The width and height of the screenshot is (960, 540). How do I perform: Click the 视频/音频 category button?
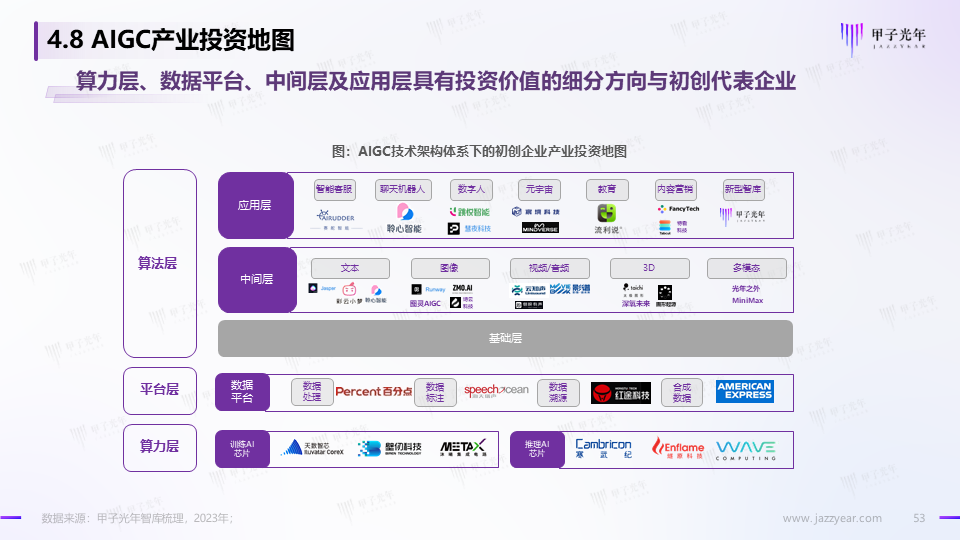click(x=541, y=268)
